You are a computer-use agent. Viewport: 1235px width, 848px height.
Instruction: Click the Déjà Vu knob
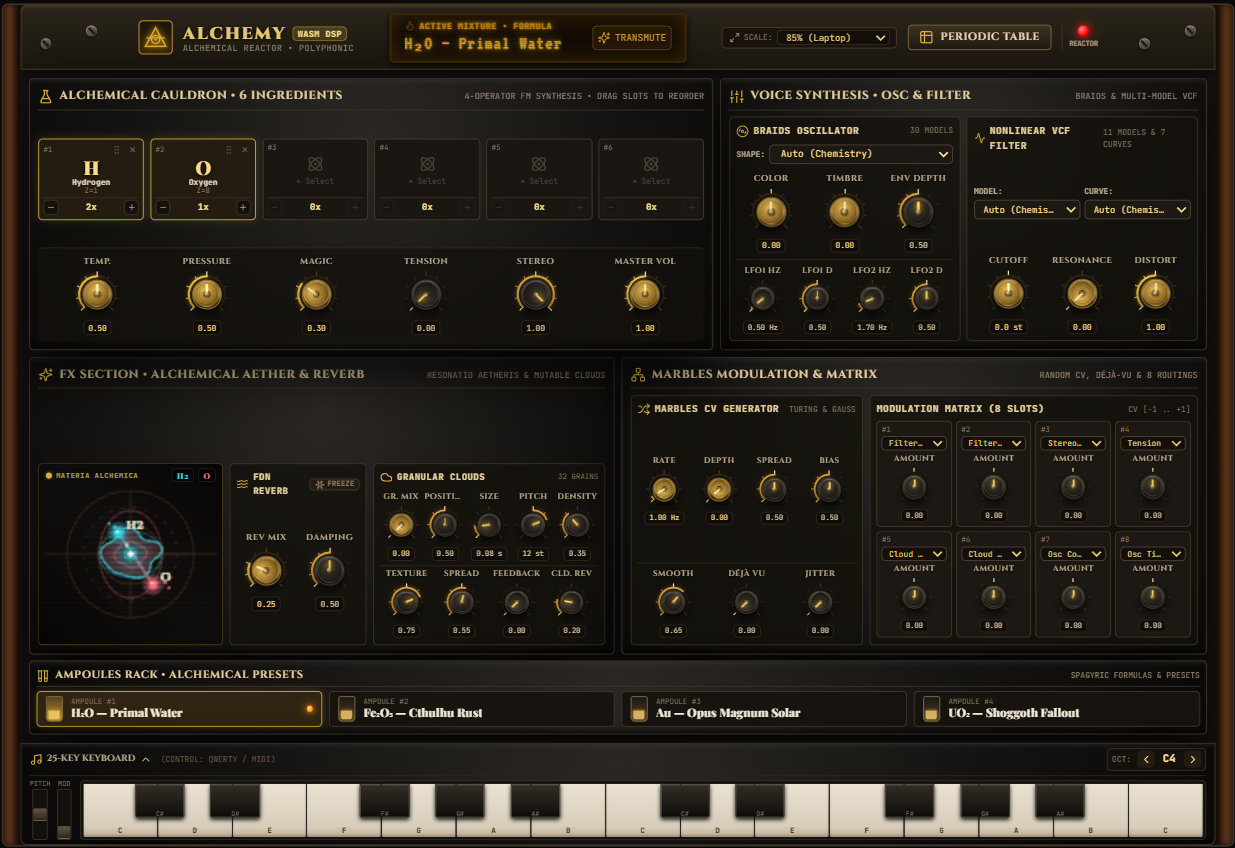[746, 602]
